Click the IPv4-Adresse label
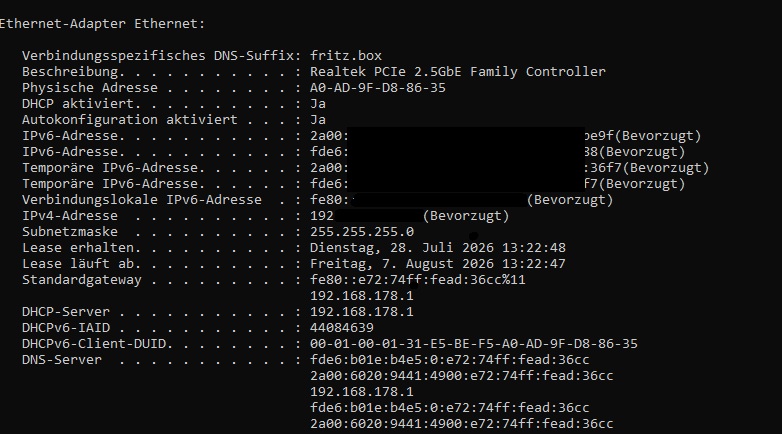Screen dimensions: 782x434 (70, 216)
